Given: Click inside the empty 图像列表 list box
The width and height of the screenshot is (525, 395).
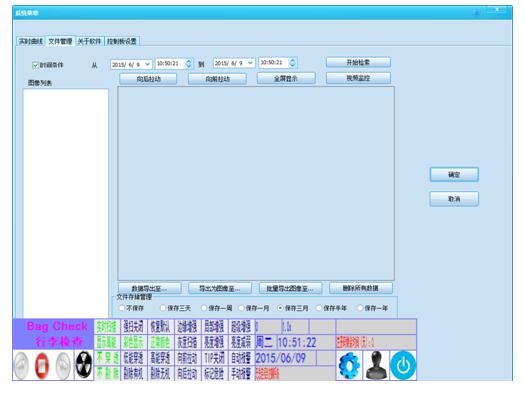Looking at the screenshot, I should pos(66,203).
